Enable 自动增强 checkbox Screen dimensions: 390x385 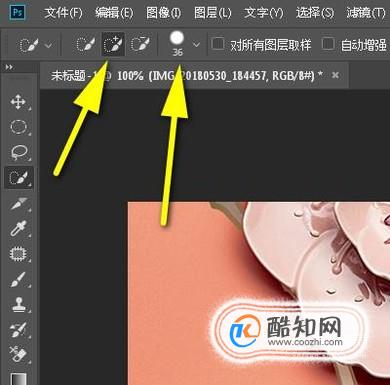point(328,44)
